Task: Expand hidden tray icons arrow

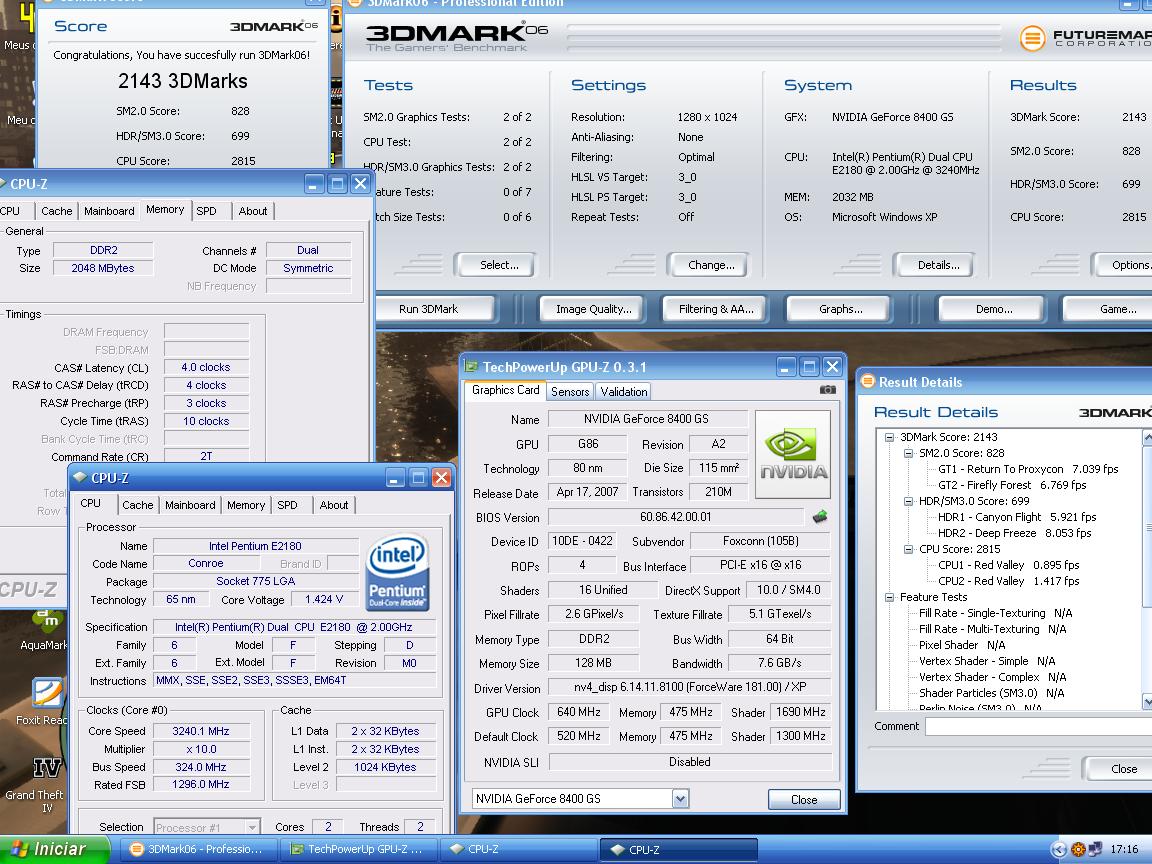Action: pos(1059,849)
